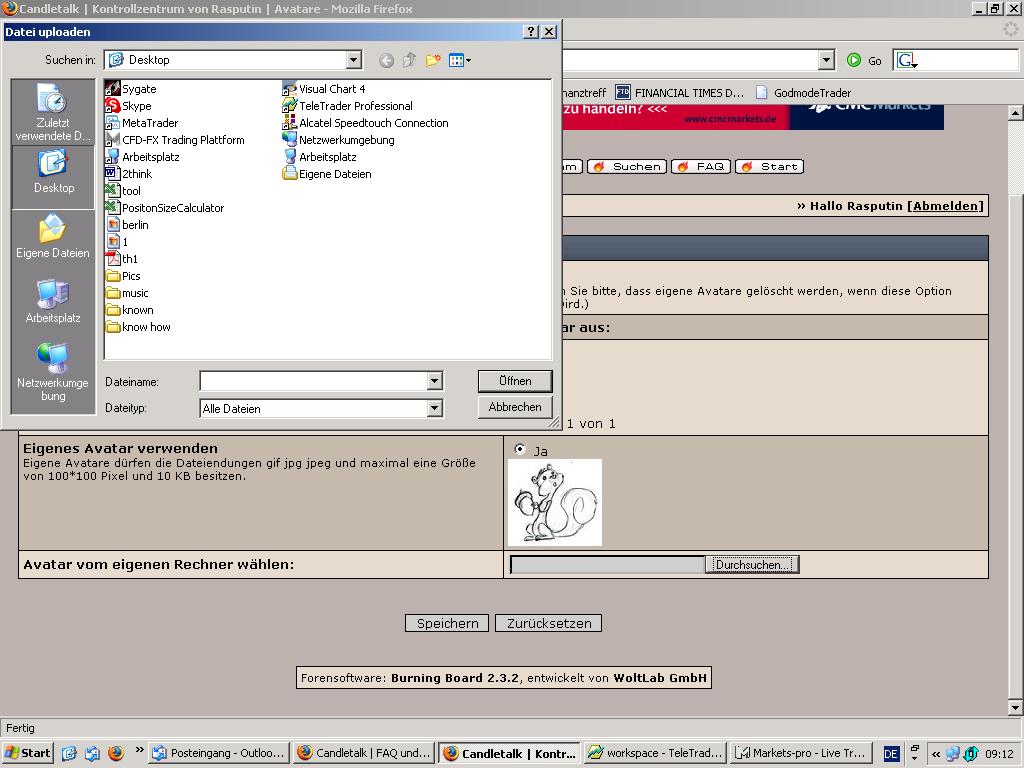Expand hidden system tray icons
The width and height of the screenshot is (1024, 768).
point(936,754)
